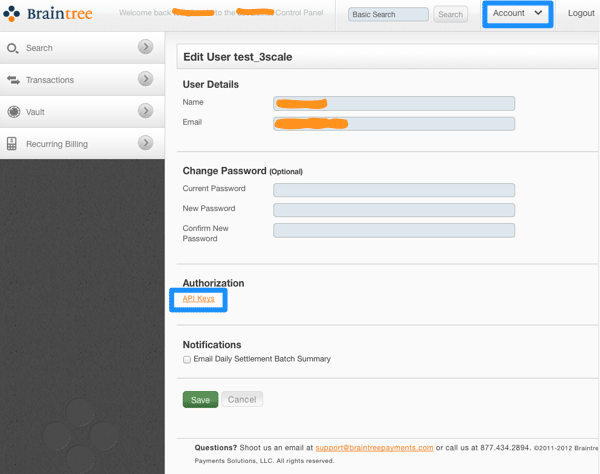Expand the Transactions sidebar arrow
This screenshot has width=600, height=474.
146,79
